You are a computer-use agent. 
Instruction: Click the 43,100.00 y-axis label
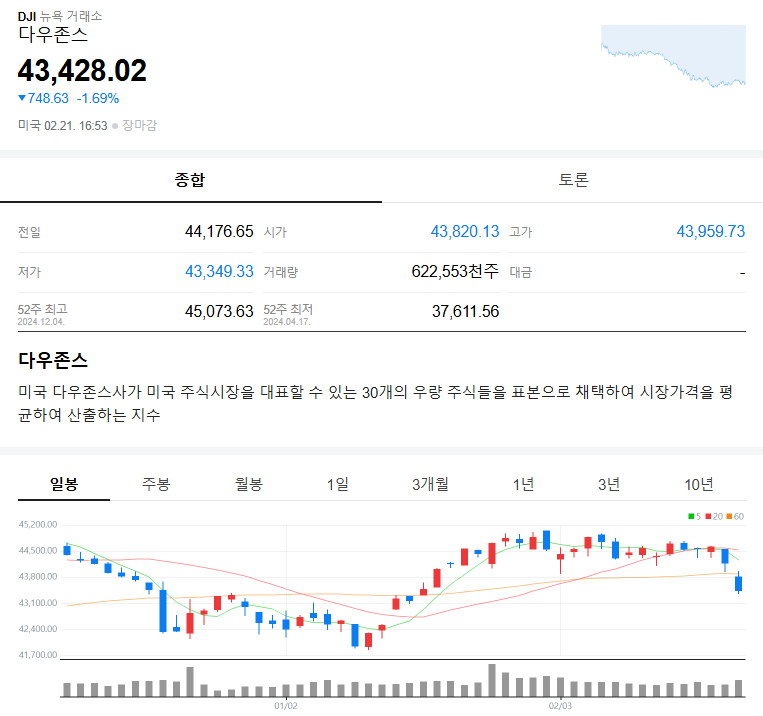[x=38, y=603]
